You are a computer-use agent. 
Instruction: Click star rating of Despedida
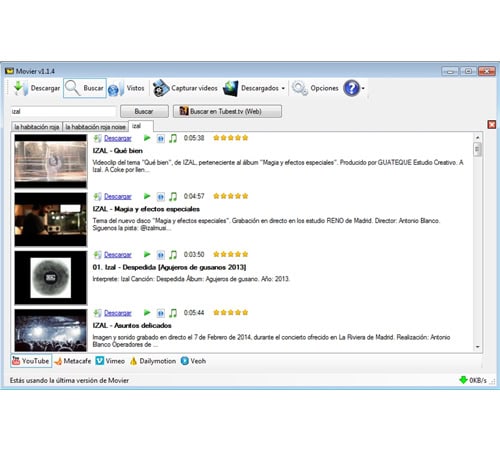[x=231, y=255]
